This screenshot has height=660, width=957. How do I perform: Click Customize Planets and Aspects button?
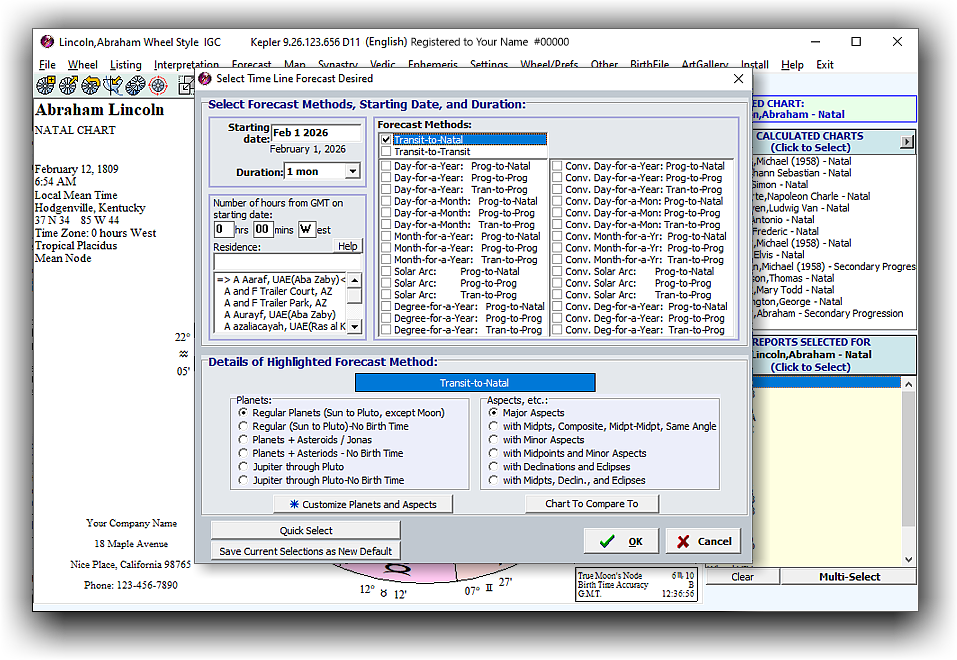coord(362,504)
